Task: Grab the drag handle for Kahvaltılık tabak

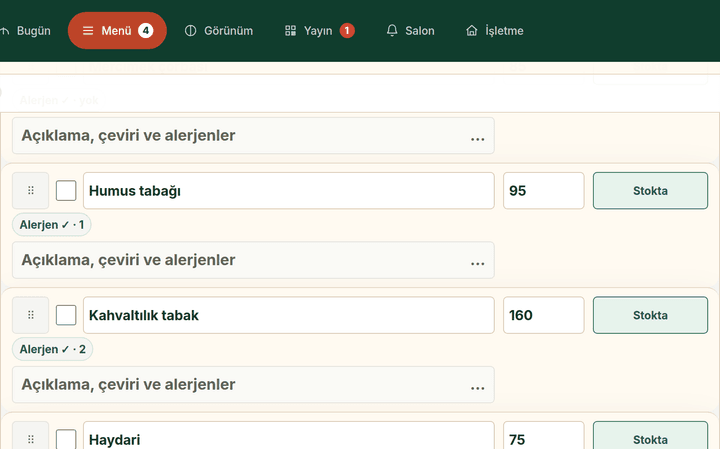Action: point(31,315)
